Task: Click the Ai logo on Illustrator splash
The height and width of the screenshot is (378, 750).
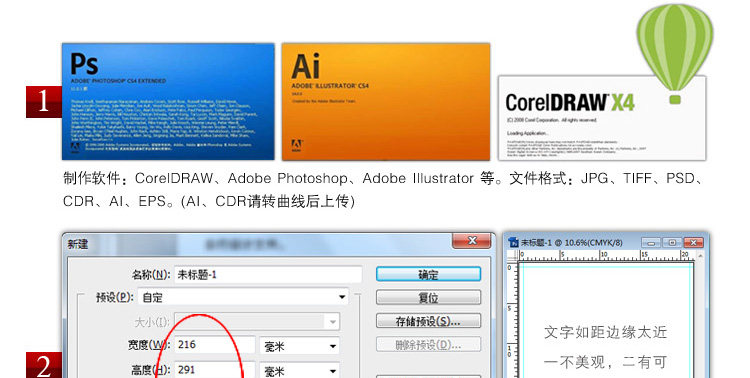Action: point(305,66)
